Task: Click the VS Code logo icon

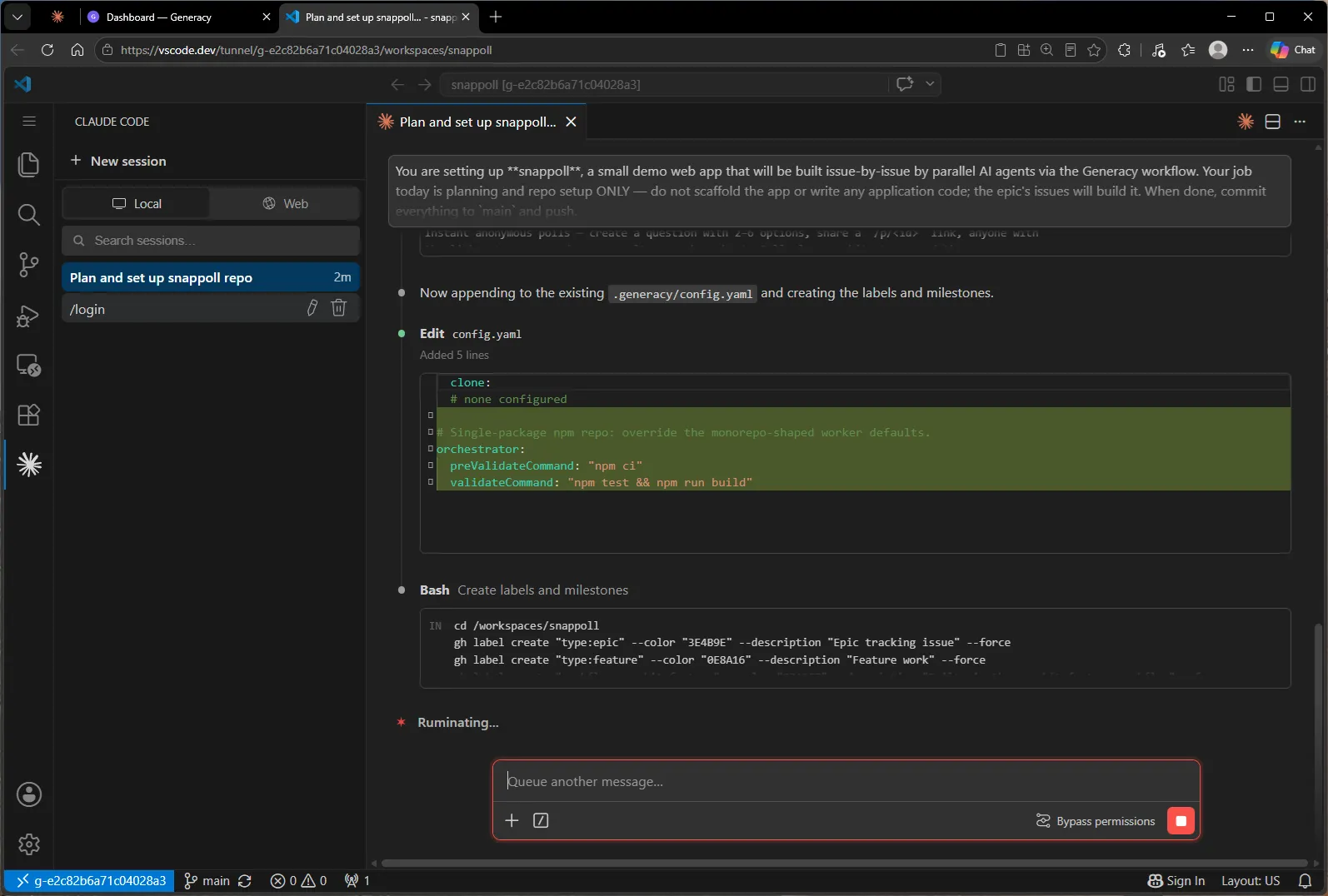Action: [22, 84]
